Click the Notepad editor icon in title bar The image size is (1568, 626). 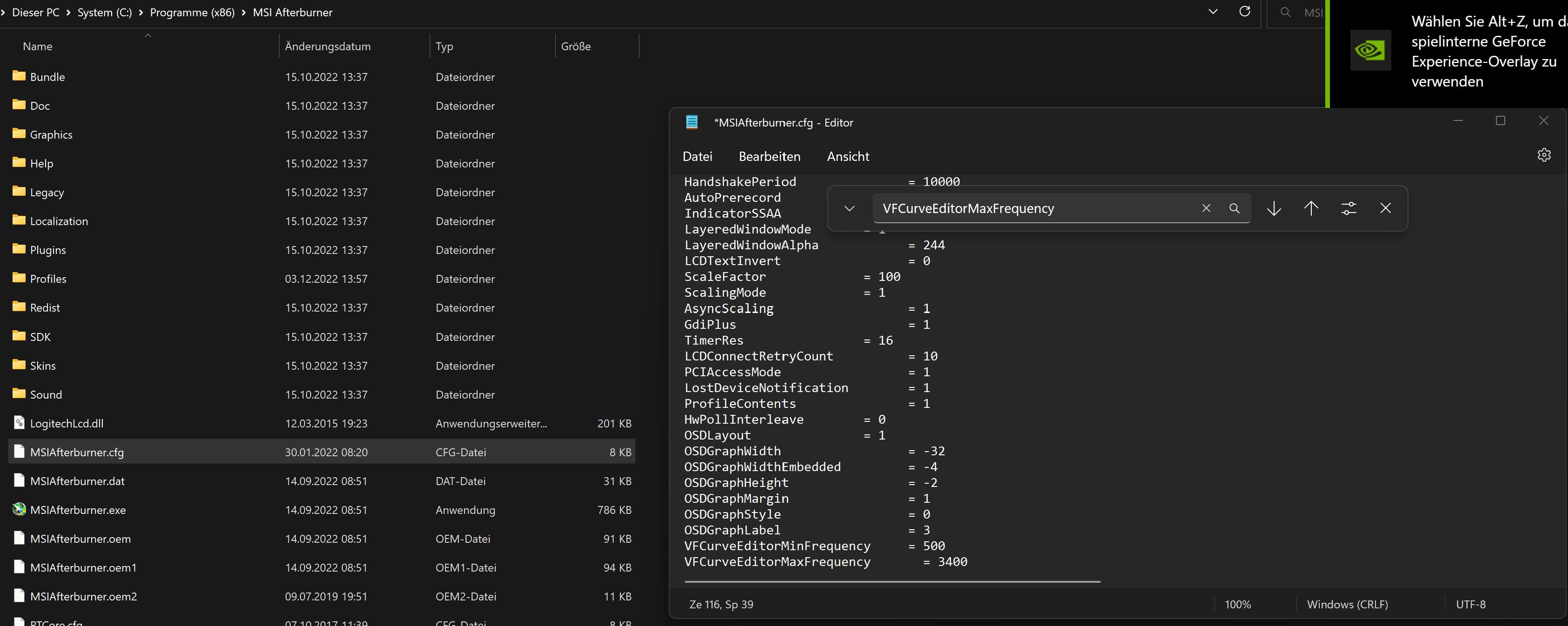(692, 122)
